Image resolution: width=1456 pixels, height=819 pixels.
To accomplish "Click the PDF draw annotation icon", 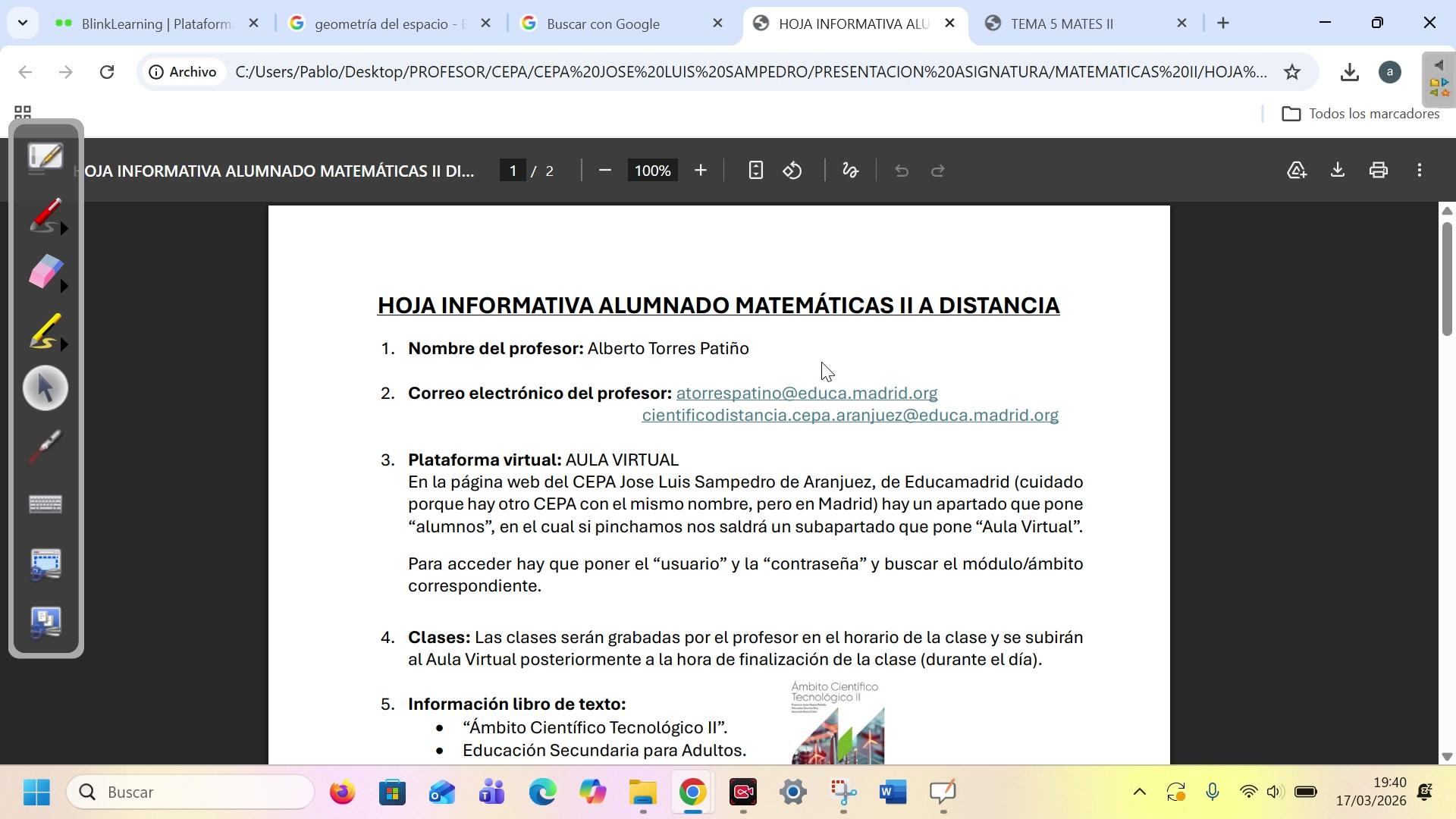I will point(850,171).
